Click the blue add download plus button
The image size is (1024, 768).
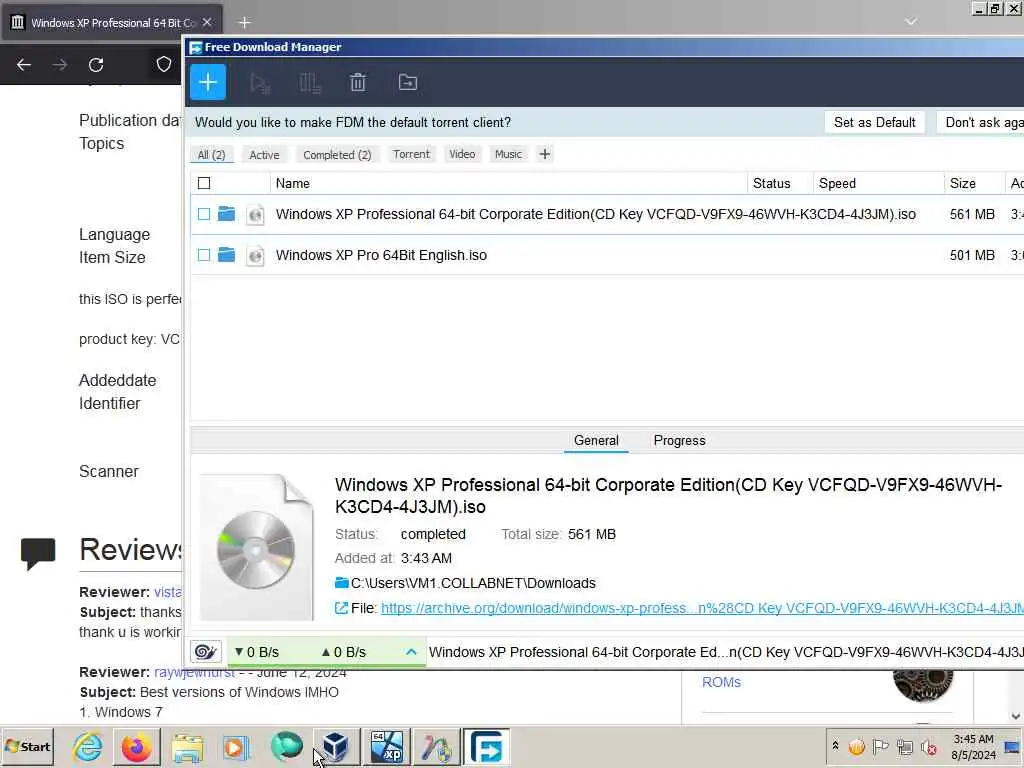point(208,82)
